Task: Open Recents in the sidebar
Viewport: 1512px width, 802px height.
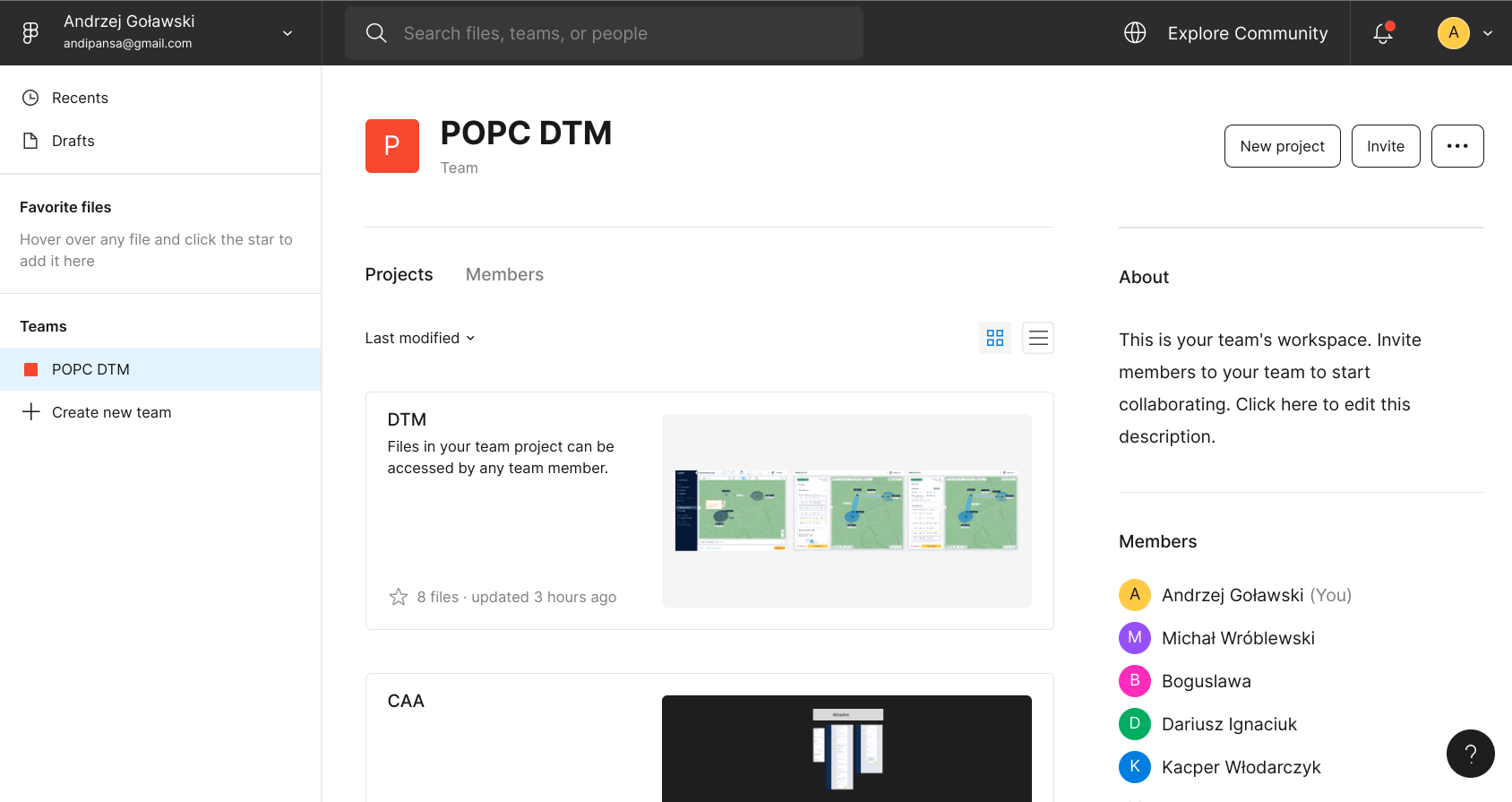Action: [160, 98]
